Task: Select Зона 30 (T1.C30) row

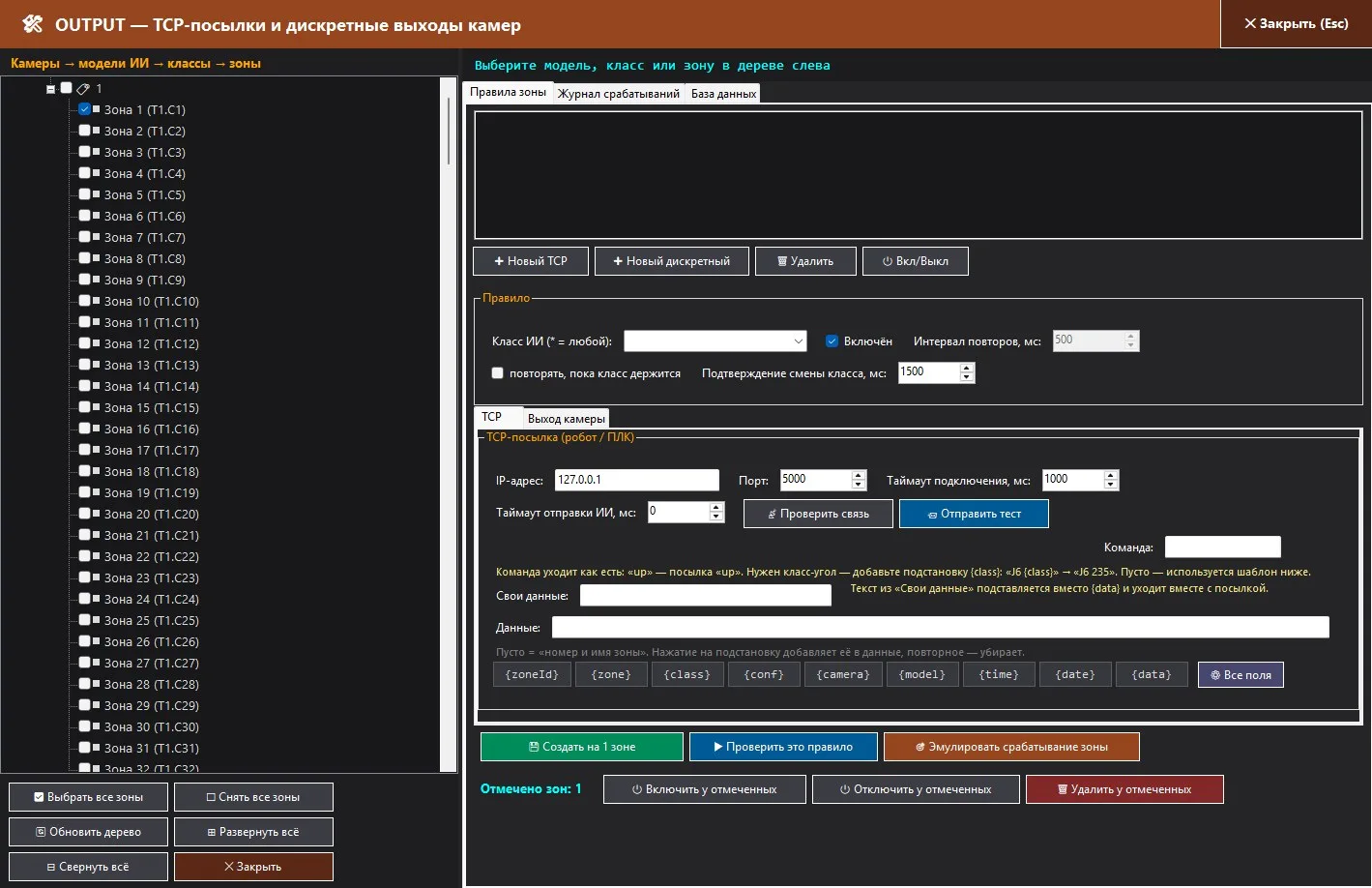Action: [152, 726]
